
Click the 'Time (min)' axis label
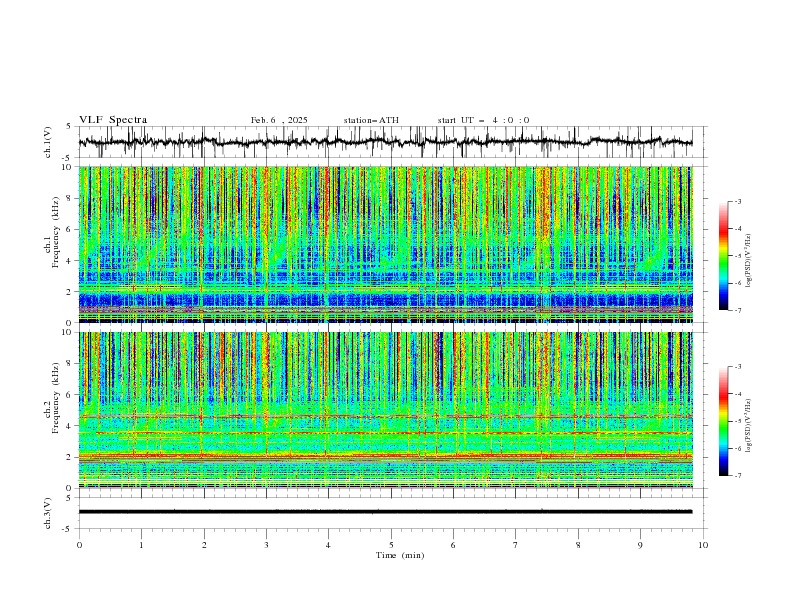(x=400, y=555)
